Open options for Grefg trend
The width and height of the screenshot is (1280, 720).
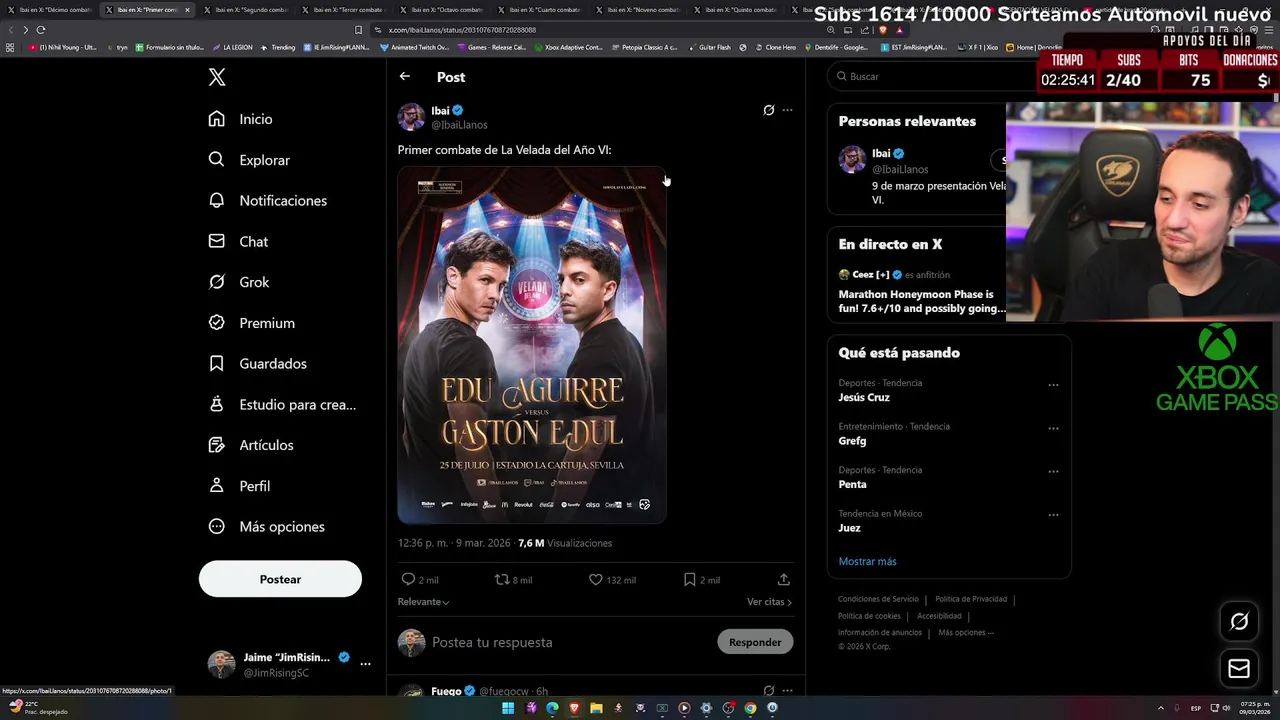pyautogui.click(x=1053, y=428)
